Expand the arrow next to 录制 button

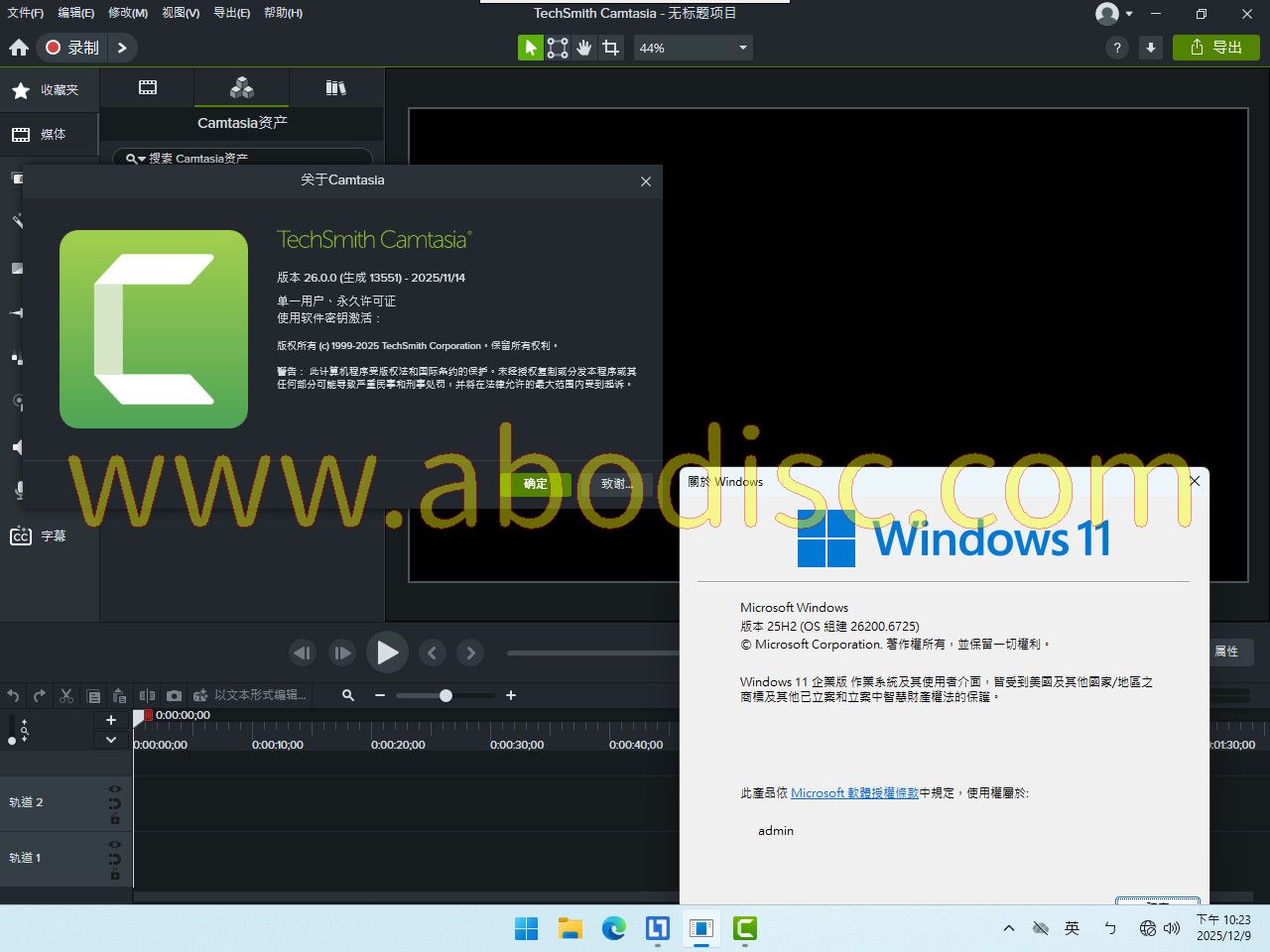coord(122,48)
